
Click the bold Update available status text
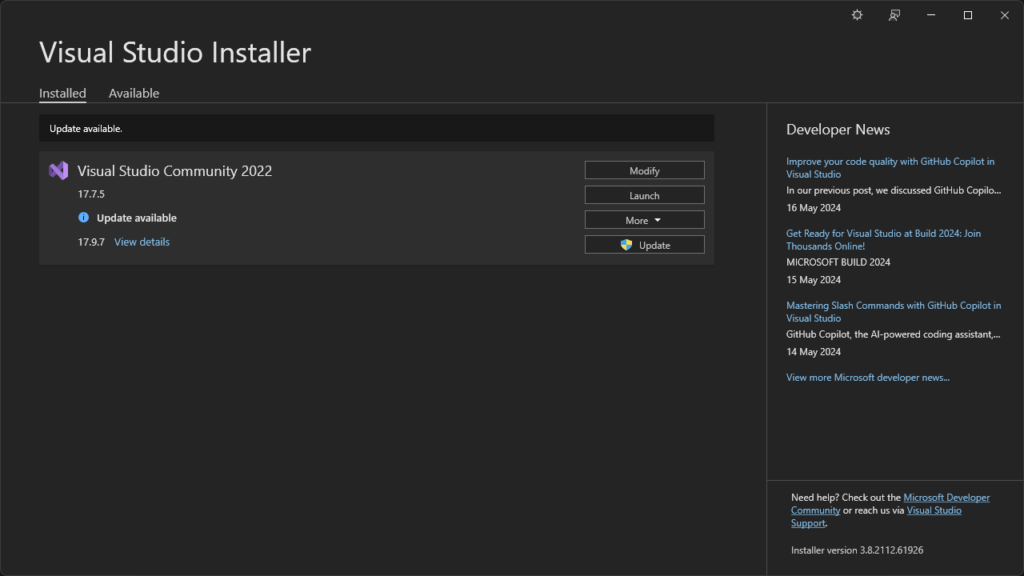click(x=136, y=218)
